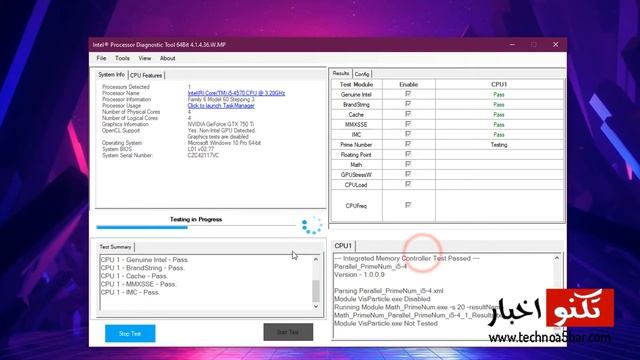Click the spinning progress indicator
Image resolution: width=640 pixels, height=360 pixels.
pyautogui.click(x=312, y=225)
